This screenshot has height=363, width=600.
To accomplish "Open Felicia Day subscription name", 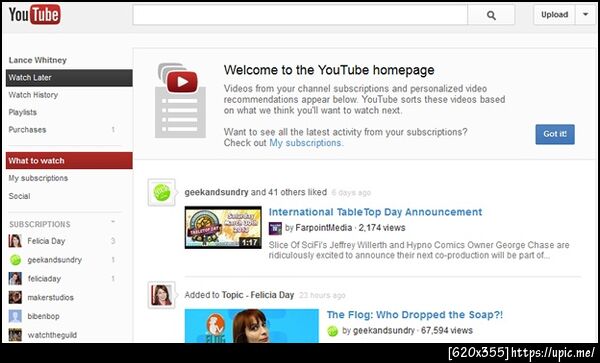I will pos(46,241).
